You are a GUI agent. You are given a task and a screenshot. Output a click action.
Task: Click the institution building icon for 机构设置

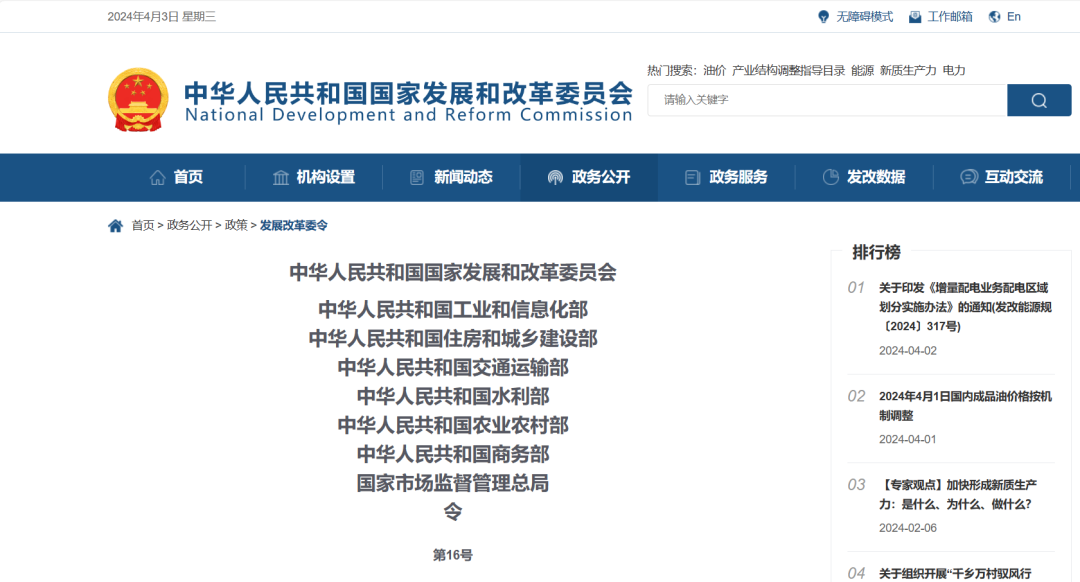tap(280, 178)
